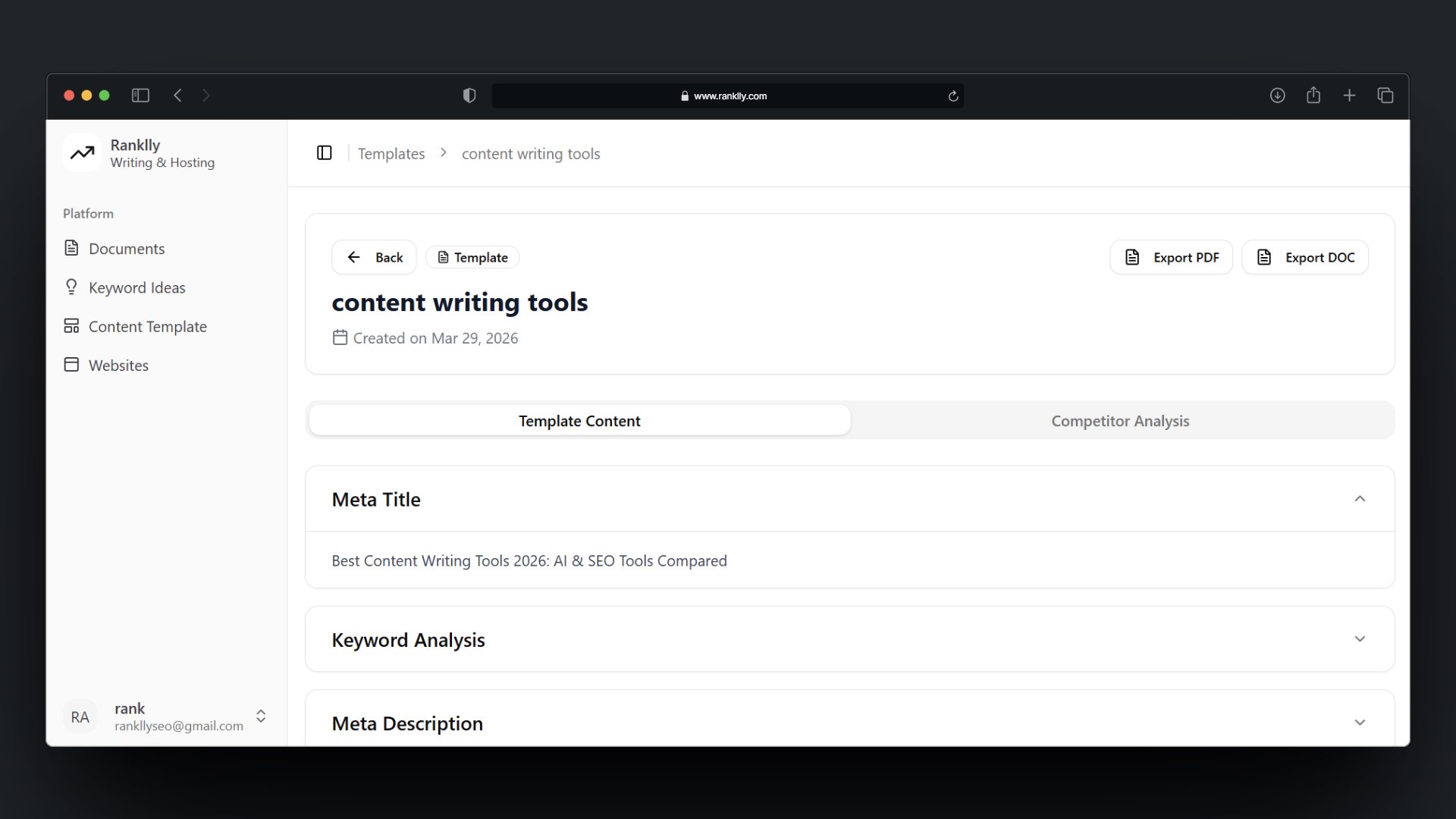Click the Content Template layout icon
This screenshot has height=819, width=1456.
click(x=71, y=326)
